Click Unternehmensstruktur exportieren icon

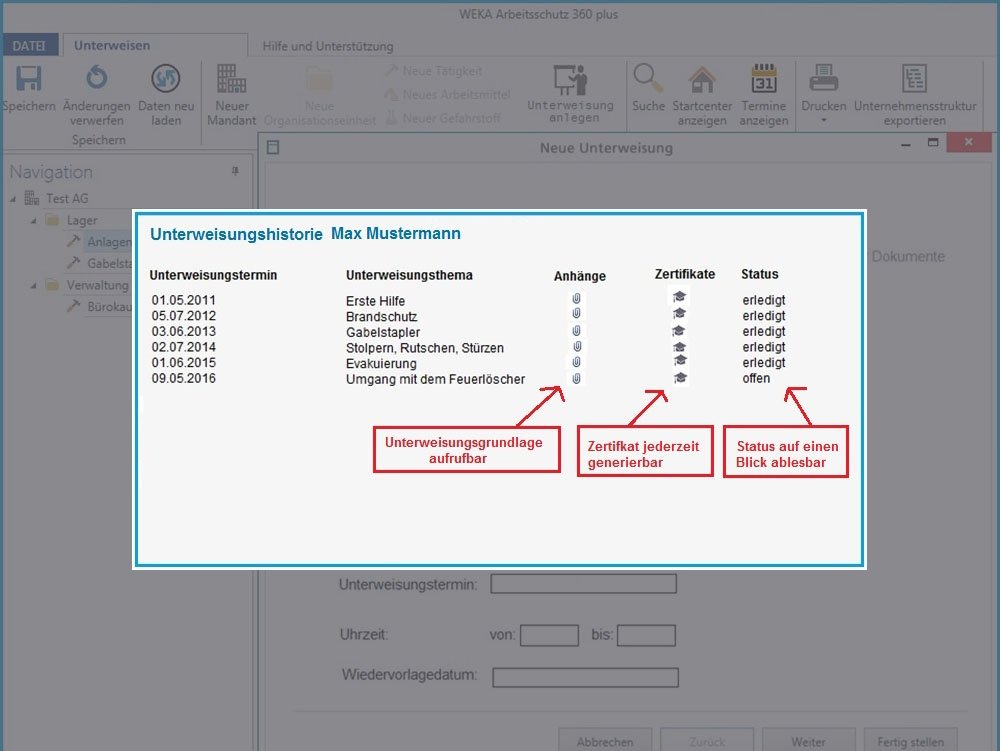point(915,78)
